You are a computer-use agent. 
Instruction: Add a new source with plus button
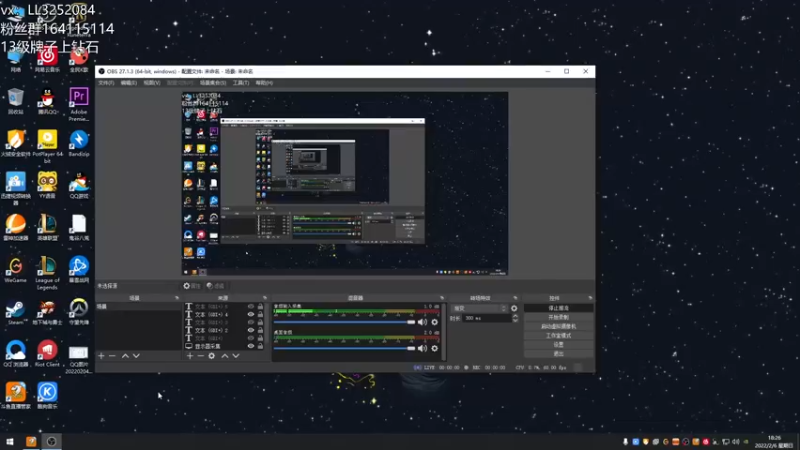pyautogui.click(x=190, y=356)
